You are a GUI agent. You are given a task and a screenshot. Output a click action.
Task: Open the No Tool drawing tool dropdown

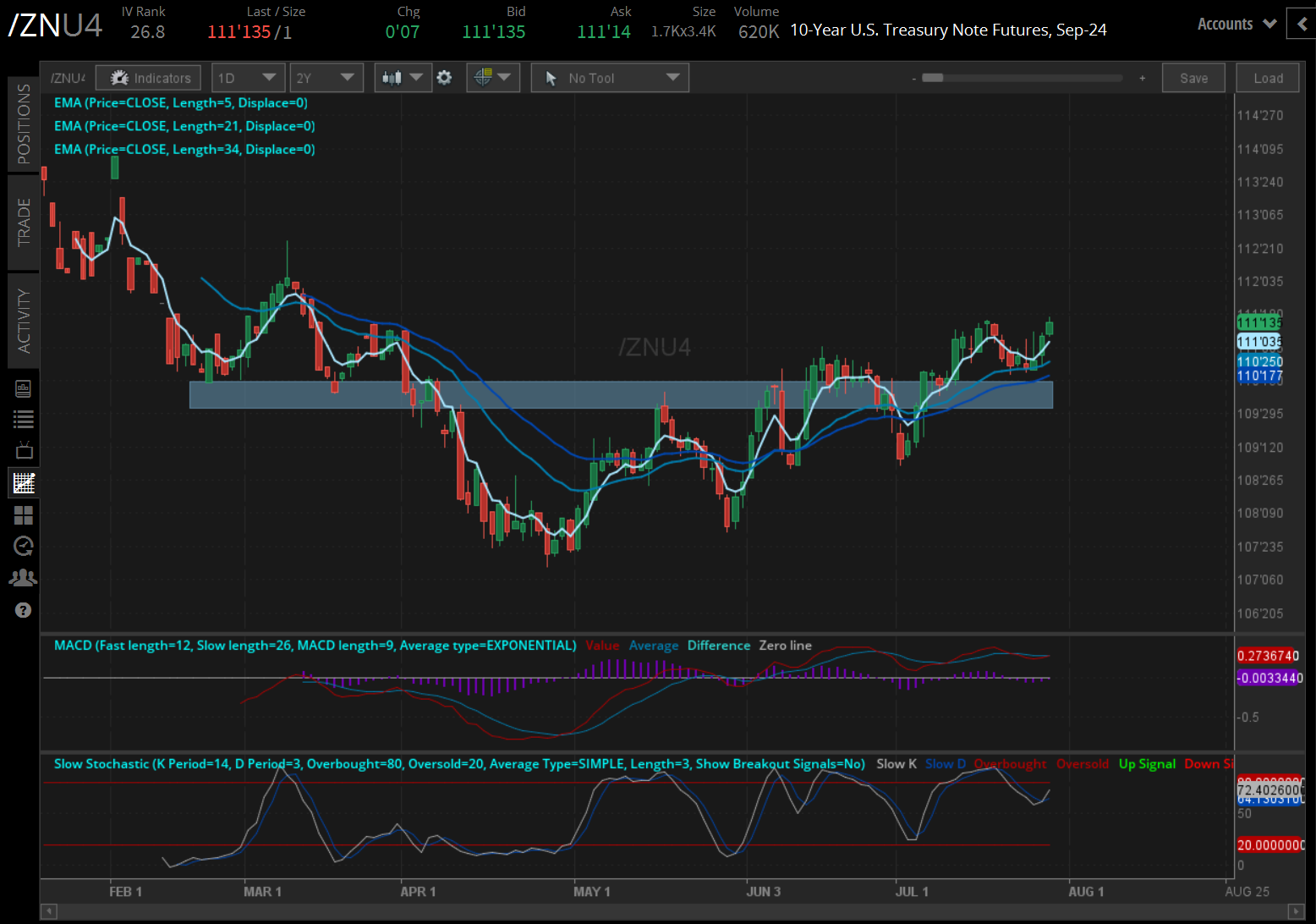point(609,77)
